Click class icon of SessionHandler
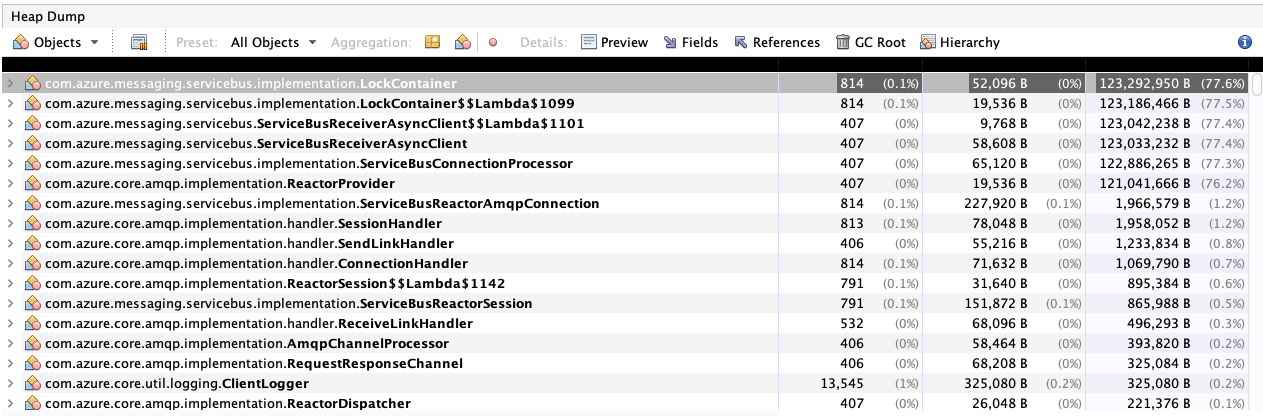This screenshot has width=1263, height=416. tap(32, 224)
